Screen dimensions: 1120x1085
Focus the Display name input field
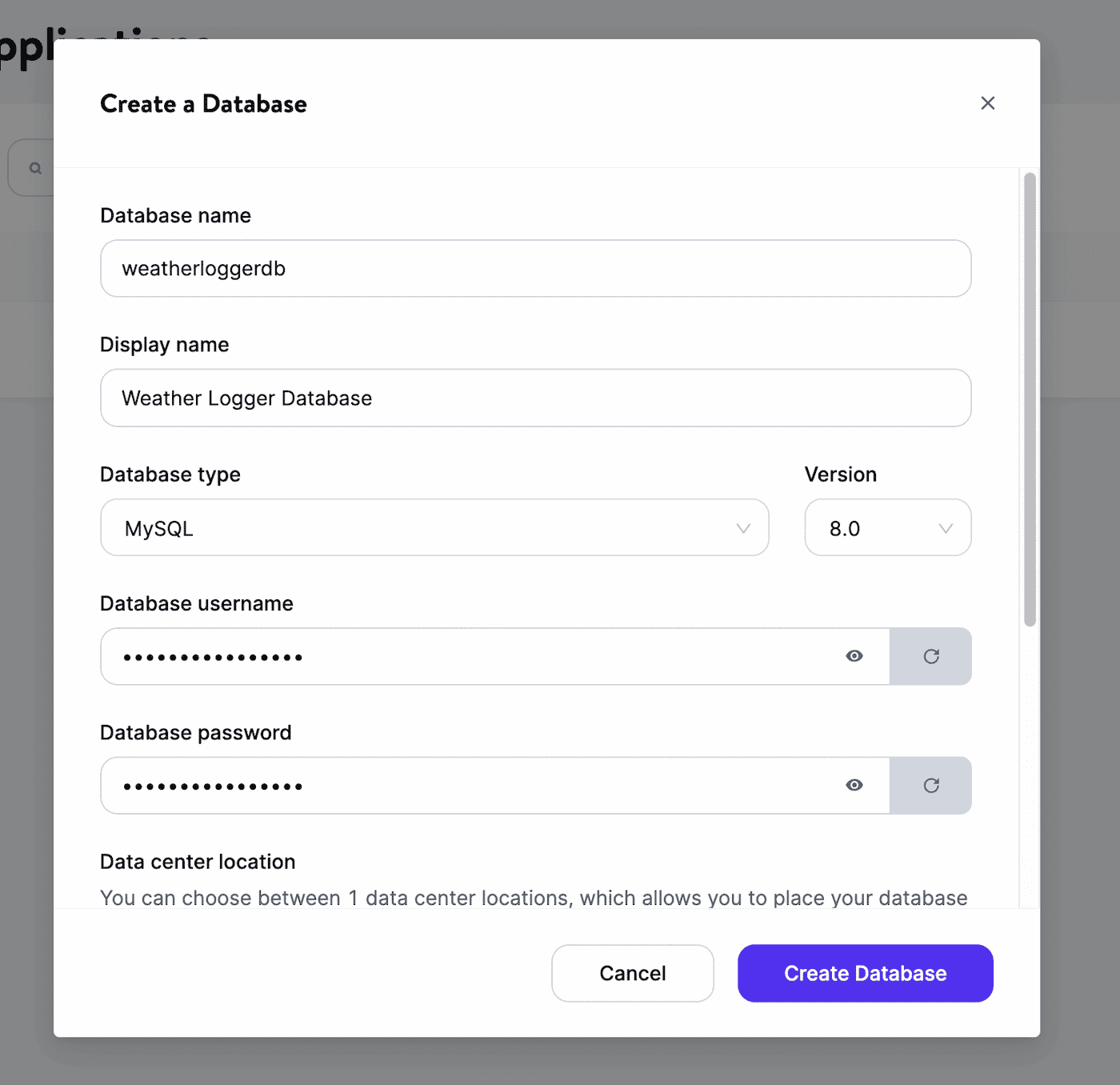point(536,398)
